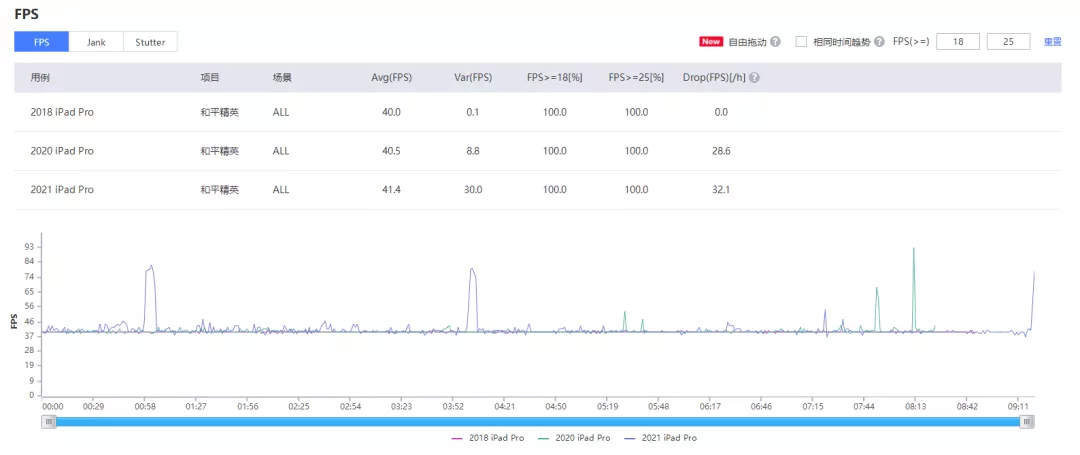Toggle 2021 iPad Pro legend series
Image resolution: width=1080 pixels, height=455 pixels.
click(x=660, y=438)
